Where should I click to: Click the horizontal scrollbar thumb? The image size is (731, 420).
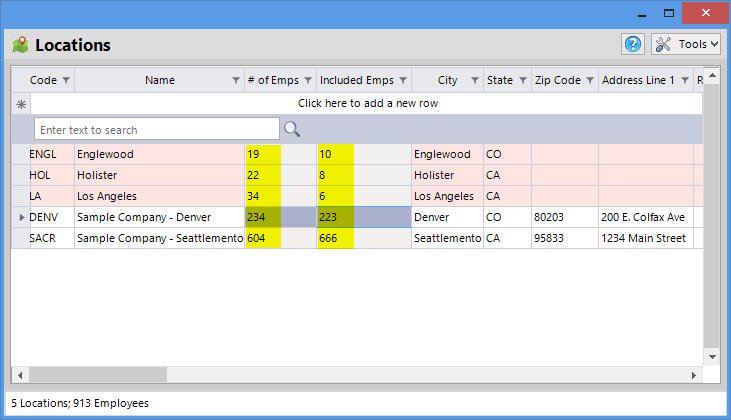pyautogui.click(x=98, y=375)
